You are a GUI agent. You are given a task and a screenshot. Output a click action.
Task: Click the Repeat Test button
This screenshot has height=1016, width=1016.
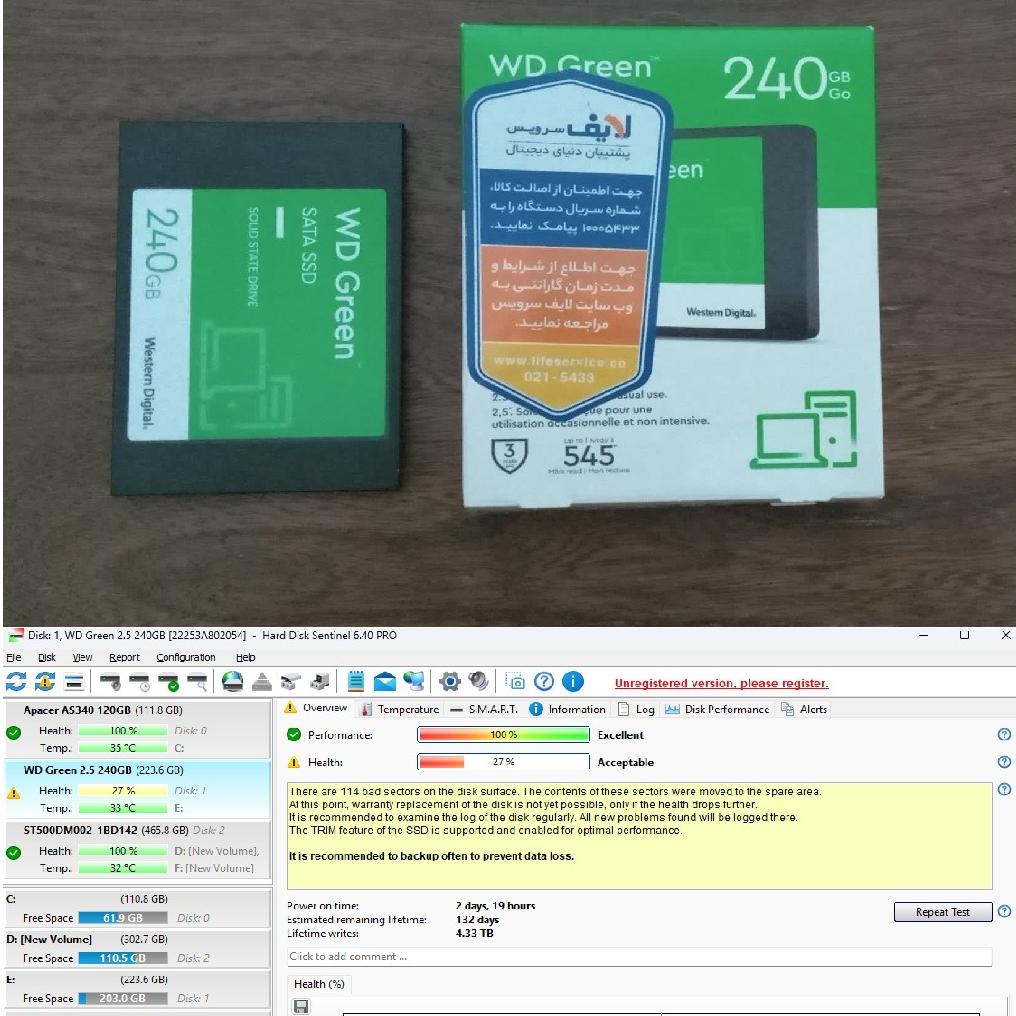(x=943, y=912)
